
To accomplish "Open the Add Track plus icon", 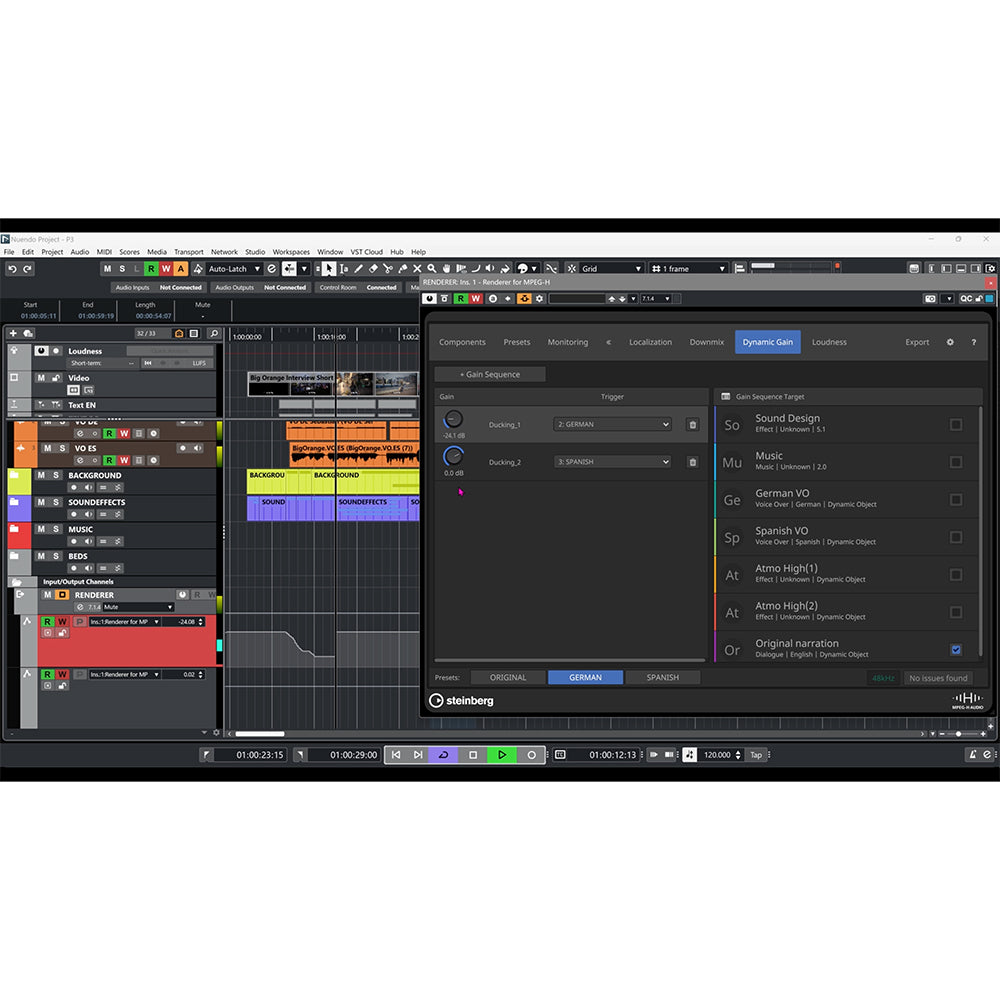I will (x=13, y=333).
